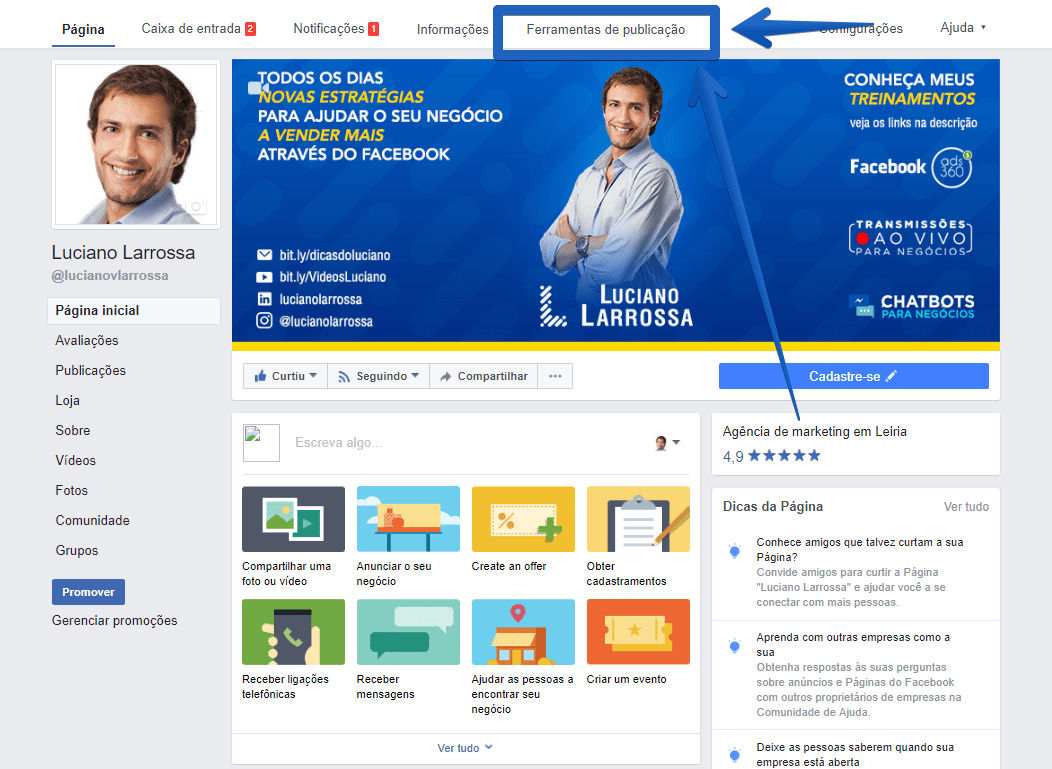Click the profile picture of Luciano Larrossa

pyautogui.click(x=136, y=144)
